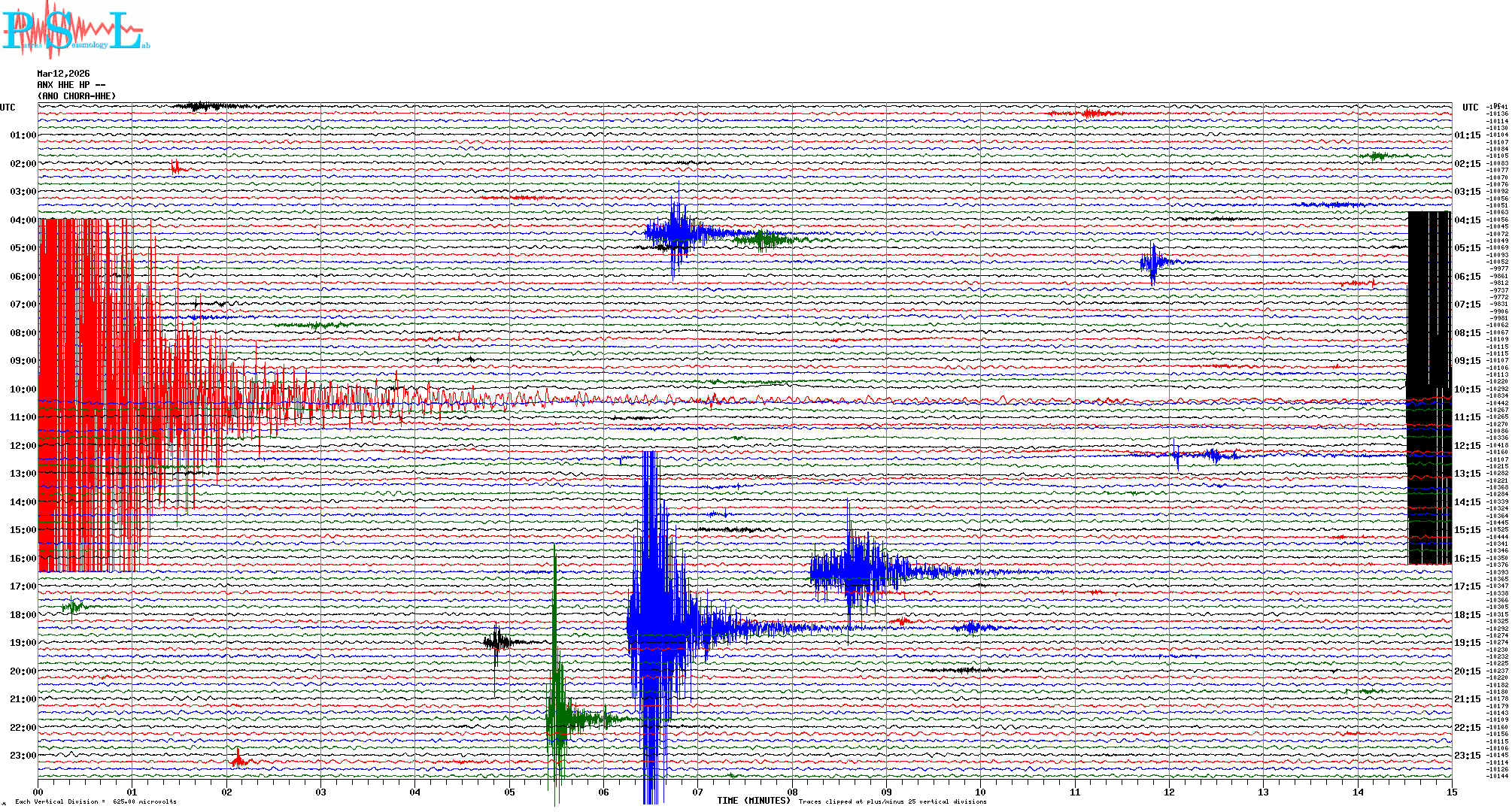Click minute marker 10 on bottom axis
The height and width of the screenshot is (812, 1512).
[980, 792]
